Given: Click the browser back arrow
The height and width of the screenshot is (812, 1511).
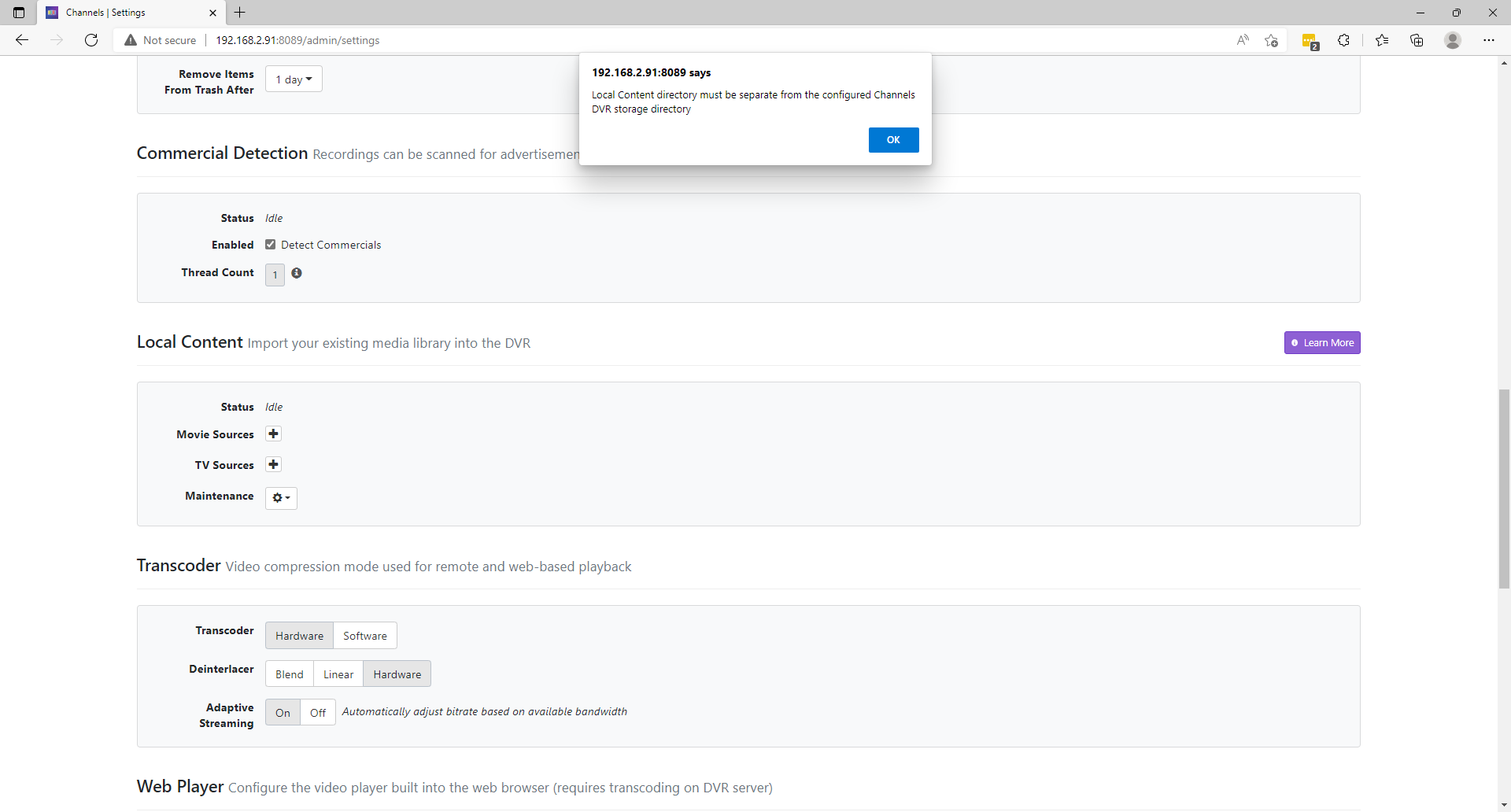Looking at the screenshot, I should [22, 40].
